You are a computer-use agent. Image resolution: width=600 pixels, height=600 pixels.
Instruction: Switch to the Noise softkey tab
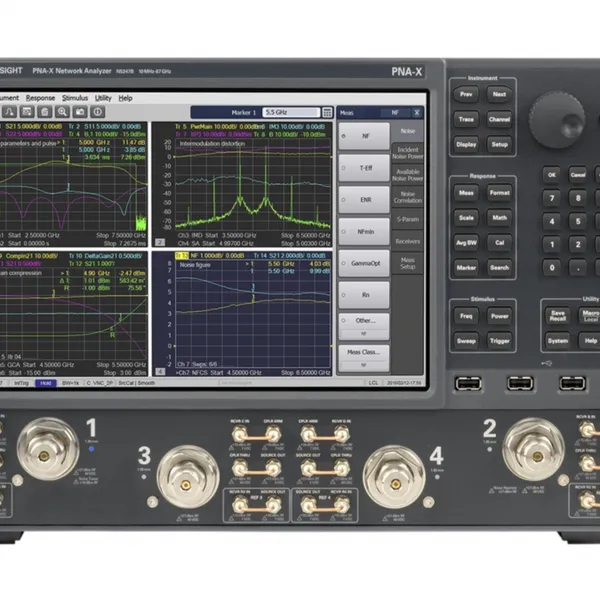click(x=408, y=131)
